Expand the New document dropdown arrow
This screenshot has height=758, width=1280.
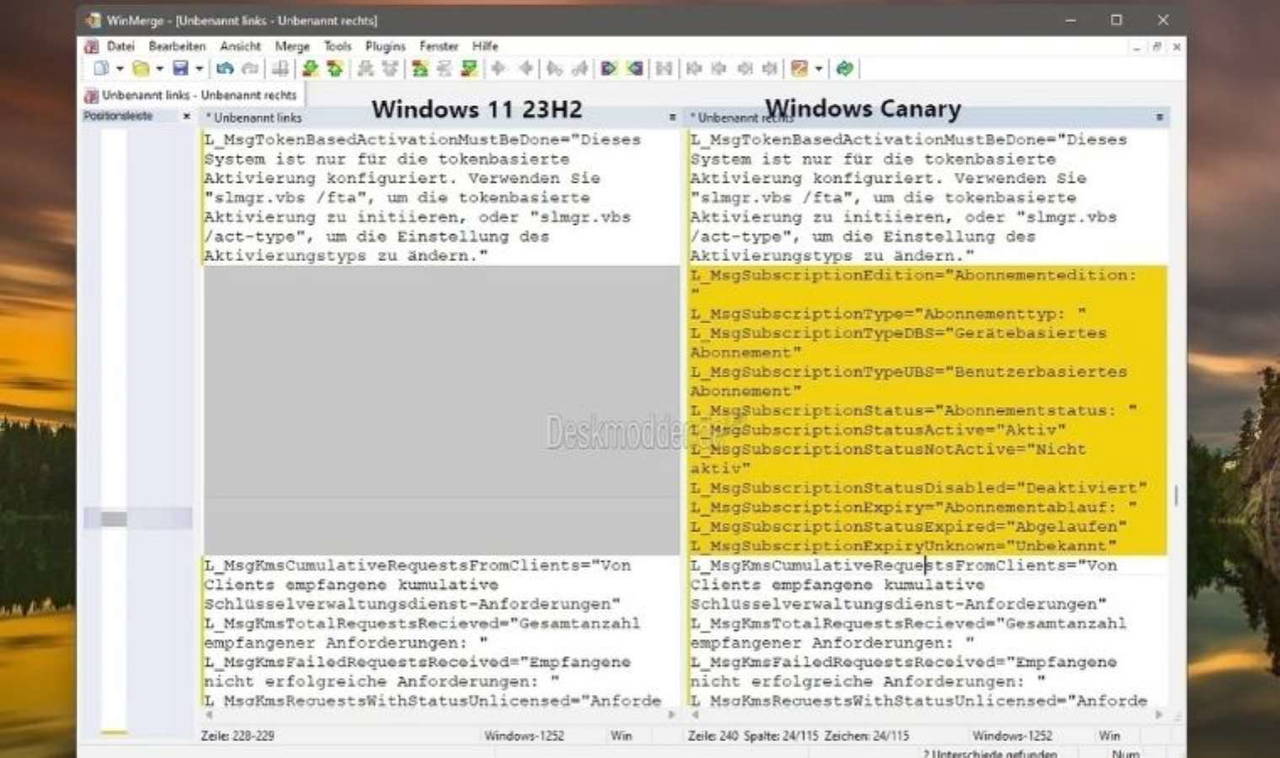tap(120, 69)
